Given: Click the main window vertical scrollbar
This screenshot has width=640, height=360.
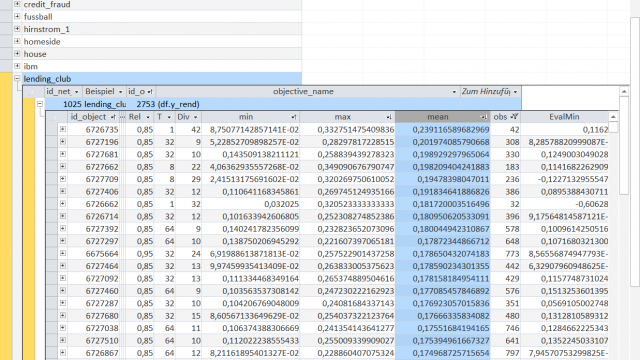Looking at the screenshot, I should pos(635,151).
